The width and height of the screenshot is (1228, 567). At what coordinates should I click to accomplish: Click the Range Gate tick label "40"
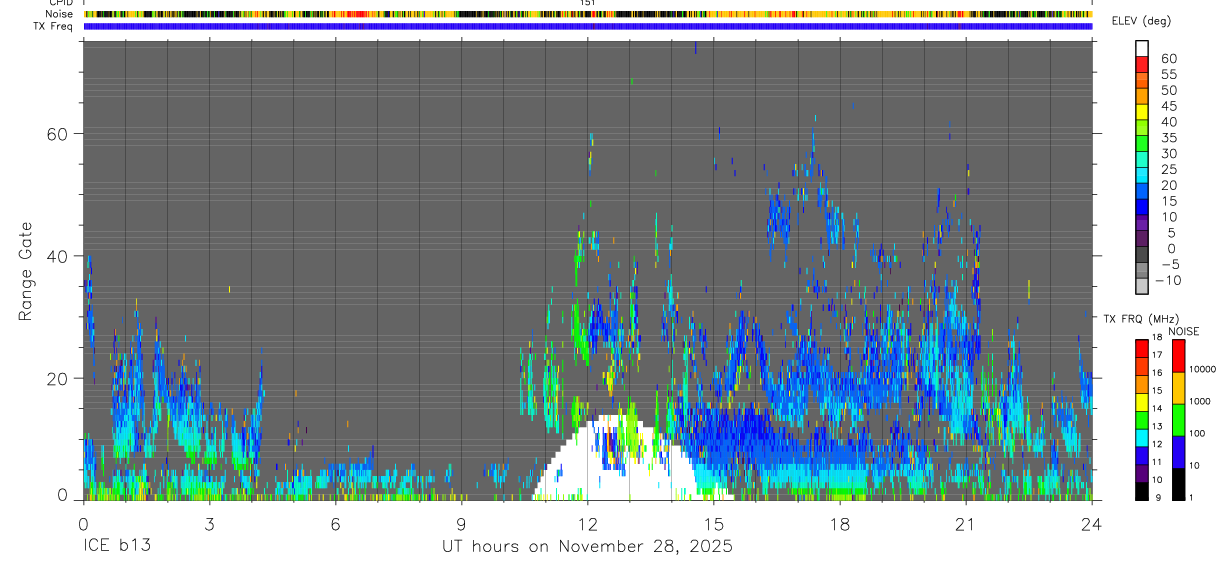(60, 256)
